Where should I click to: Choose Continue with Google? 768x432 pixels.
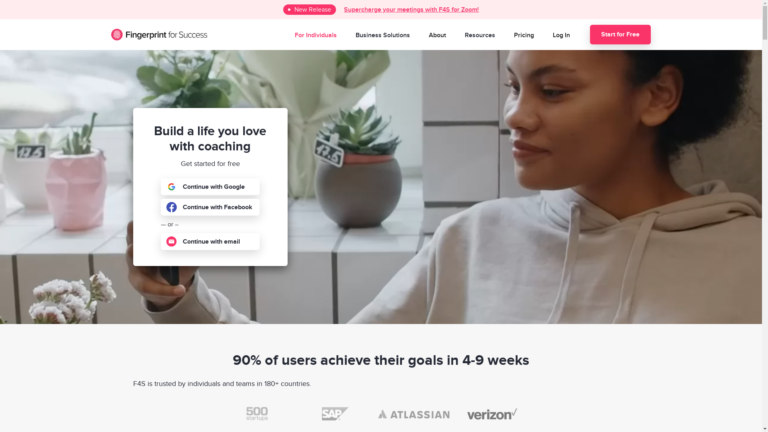[x=210, y=187]
